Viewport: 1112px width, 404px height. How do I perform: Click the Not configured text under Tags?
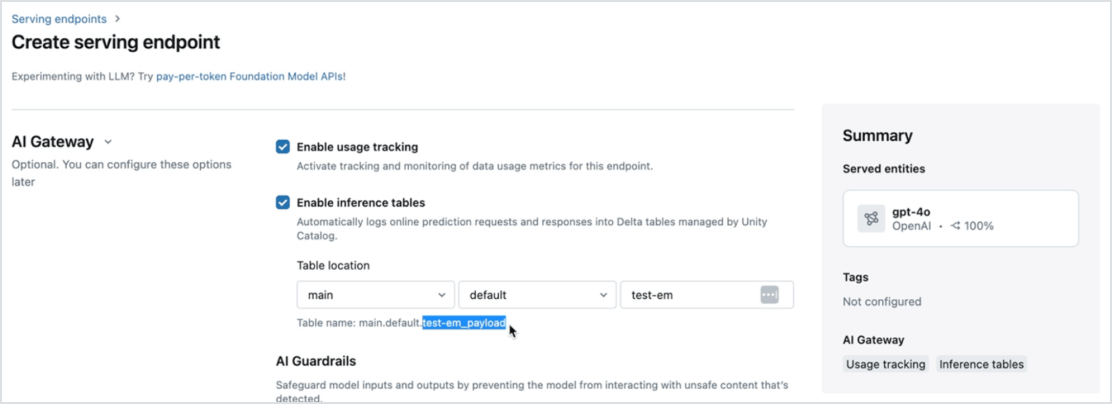click(882, 301)
